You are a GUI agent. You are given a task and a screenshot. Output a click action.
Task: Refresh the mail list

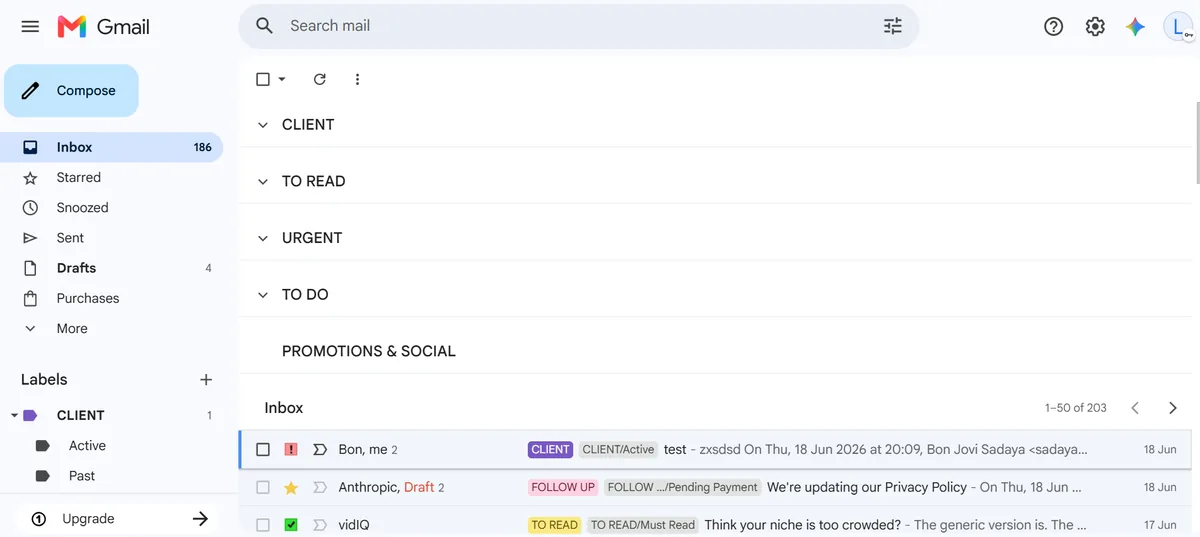(320, 79)
